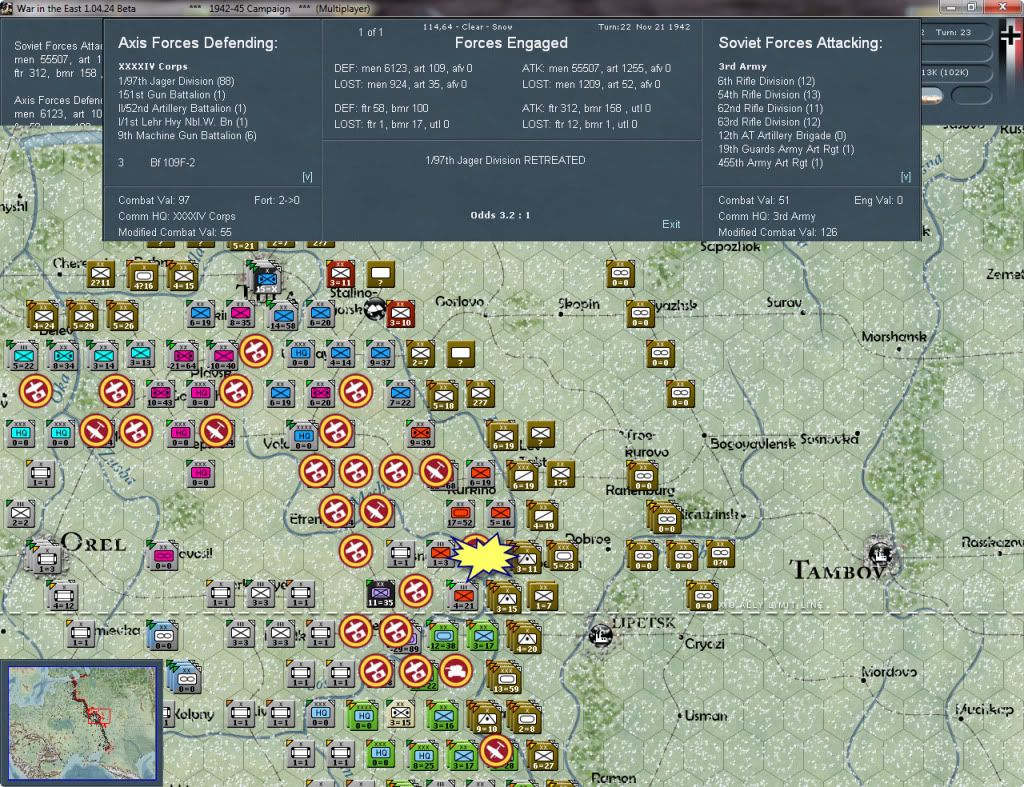Select the tank ground-attack marker
The height and width of the screenshot is (787, 1024).
(x=456, y=671)
